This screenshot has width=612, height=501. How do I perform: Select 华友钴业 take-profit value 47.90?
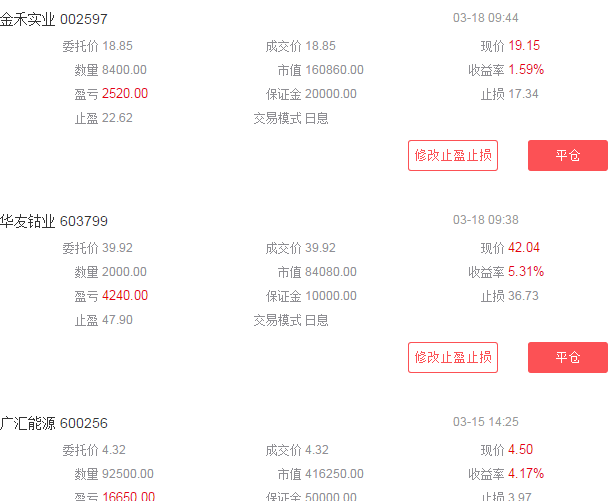pyautogui.click(x=117, y=320)
